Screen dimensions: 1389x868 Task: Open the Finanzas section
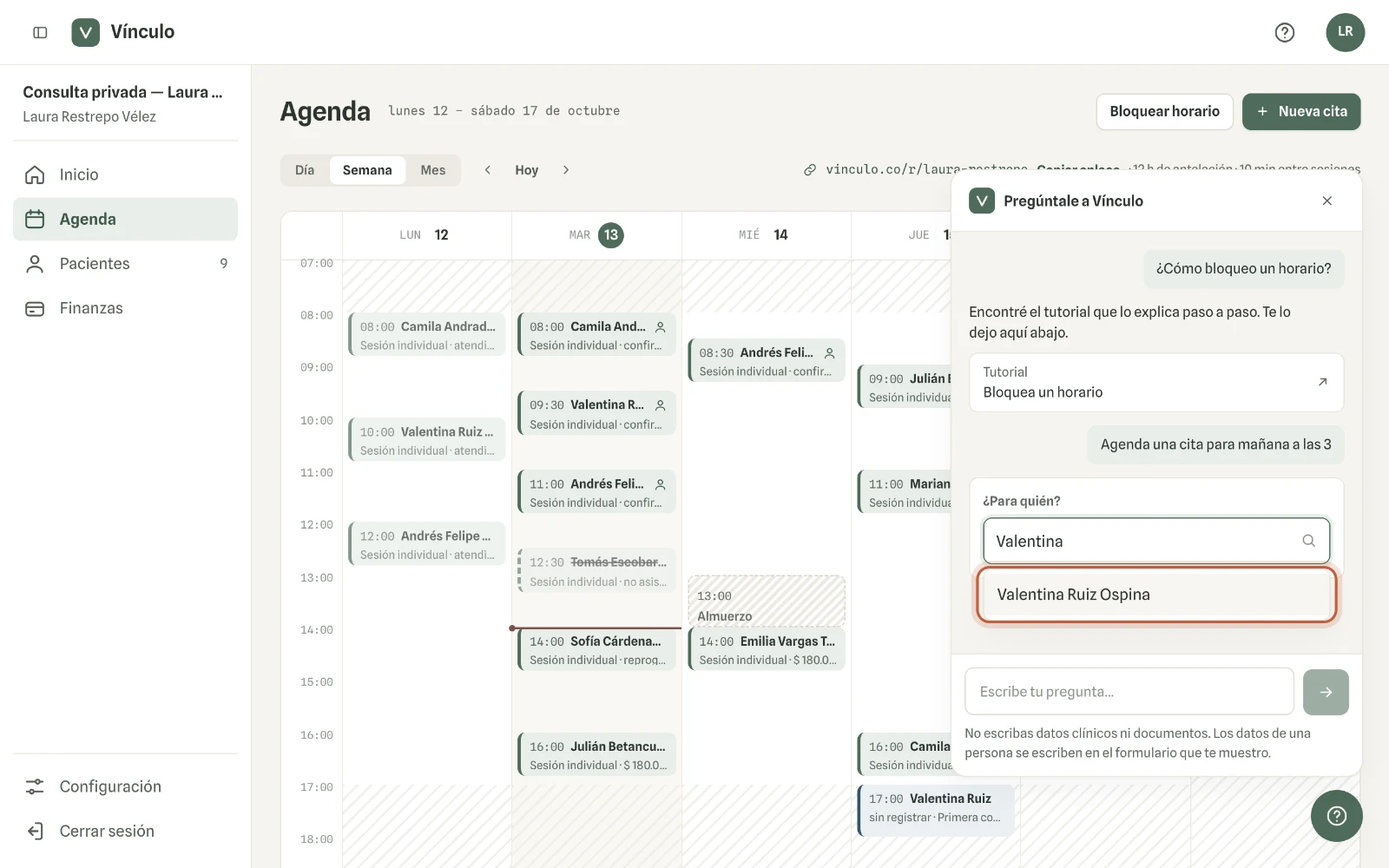click(125, 308)
